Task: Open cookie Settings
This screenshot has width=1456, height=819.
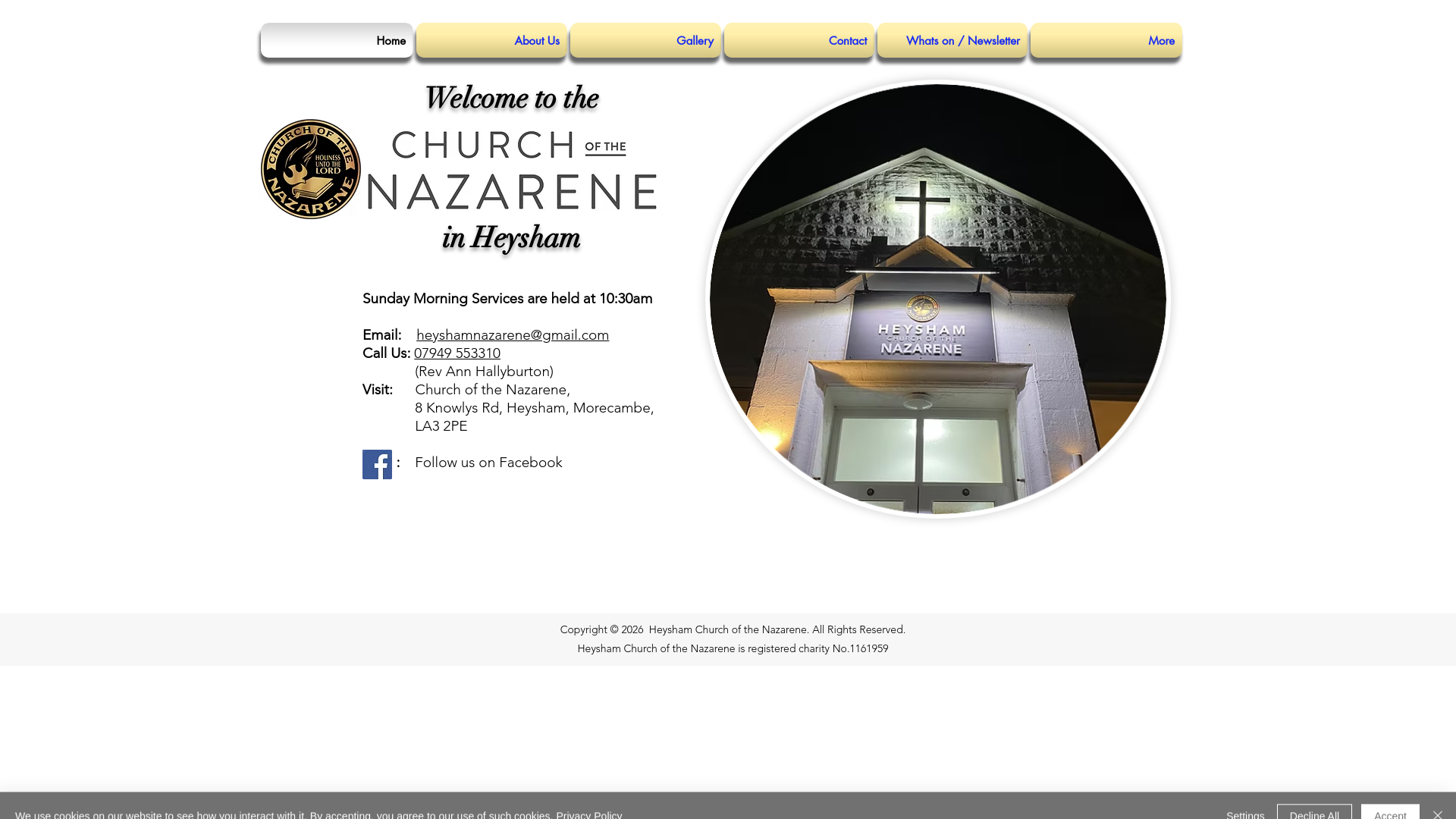Action: coord(1245,814)
